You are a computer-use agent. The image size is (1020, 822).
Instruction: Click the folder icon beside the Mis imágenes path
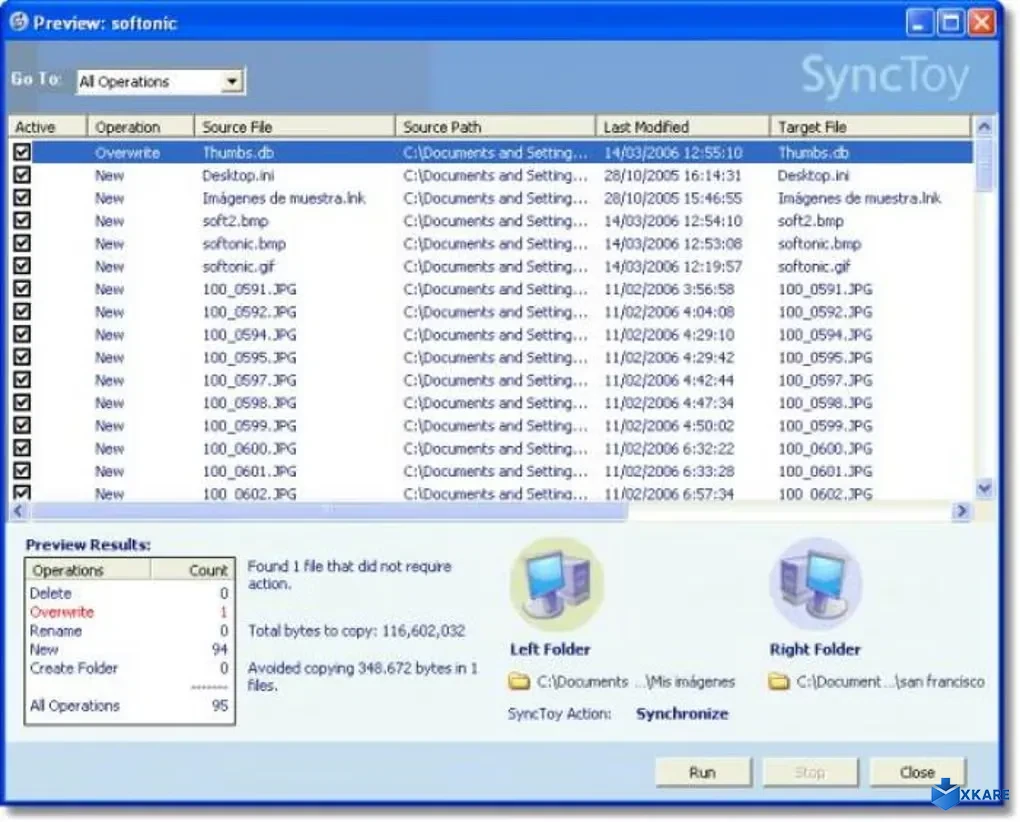coord(517,681)
